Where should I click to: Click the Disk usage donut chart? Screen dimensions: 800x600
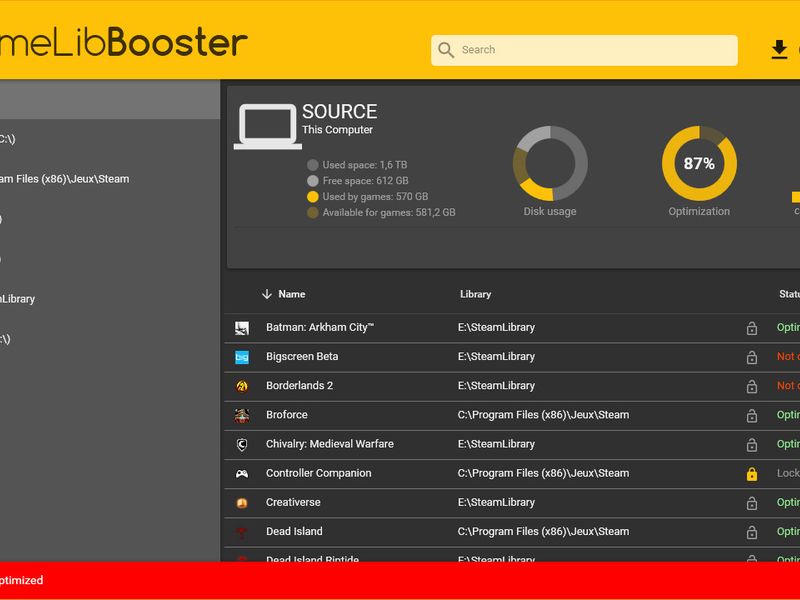pos(550,163)
